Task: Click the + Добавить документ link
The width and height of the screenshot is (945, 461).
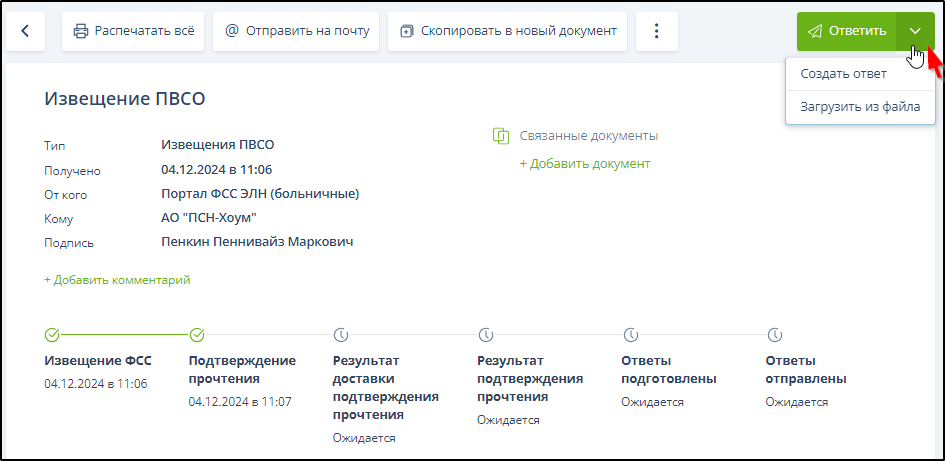Action: point(584,163)
